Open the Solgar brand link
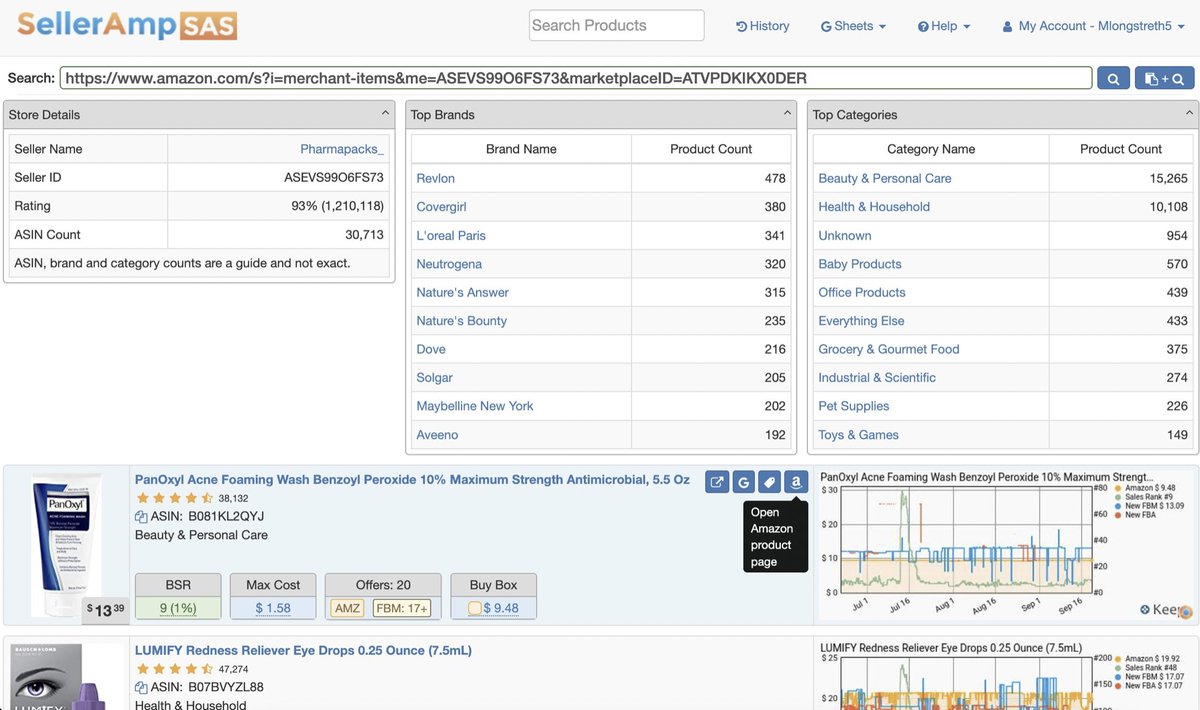This screenshot has height=710, width=1200. [435, 378]
